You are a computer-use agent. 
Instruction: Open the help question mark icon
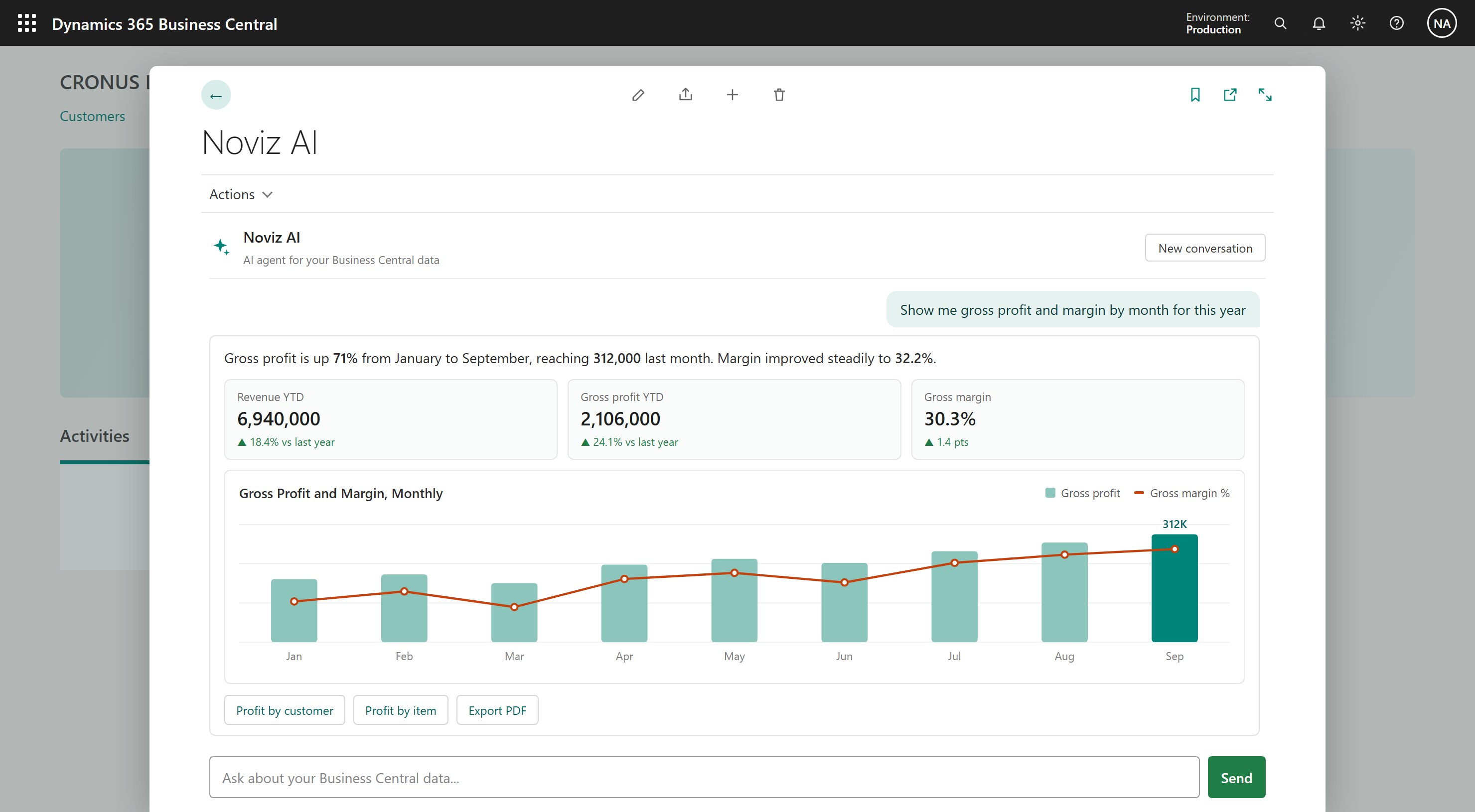[x=1397, y=23]
